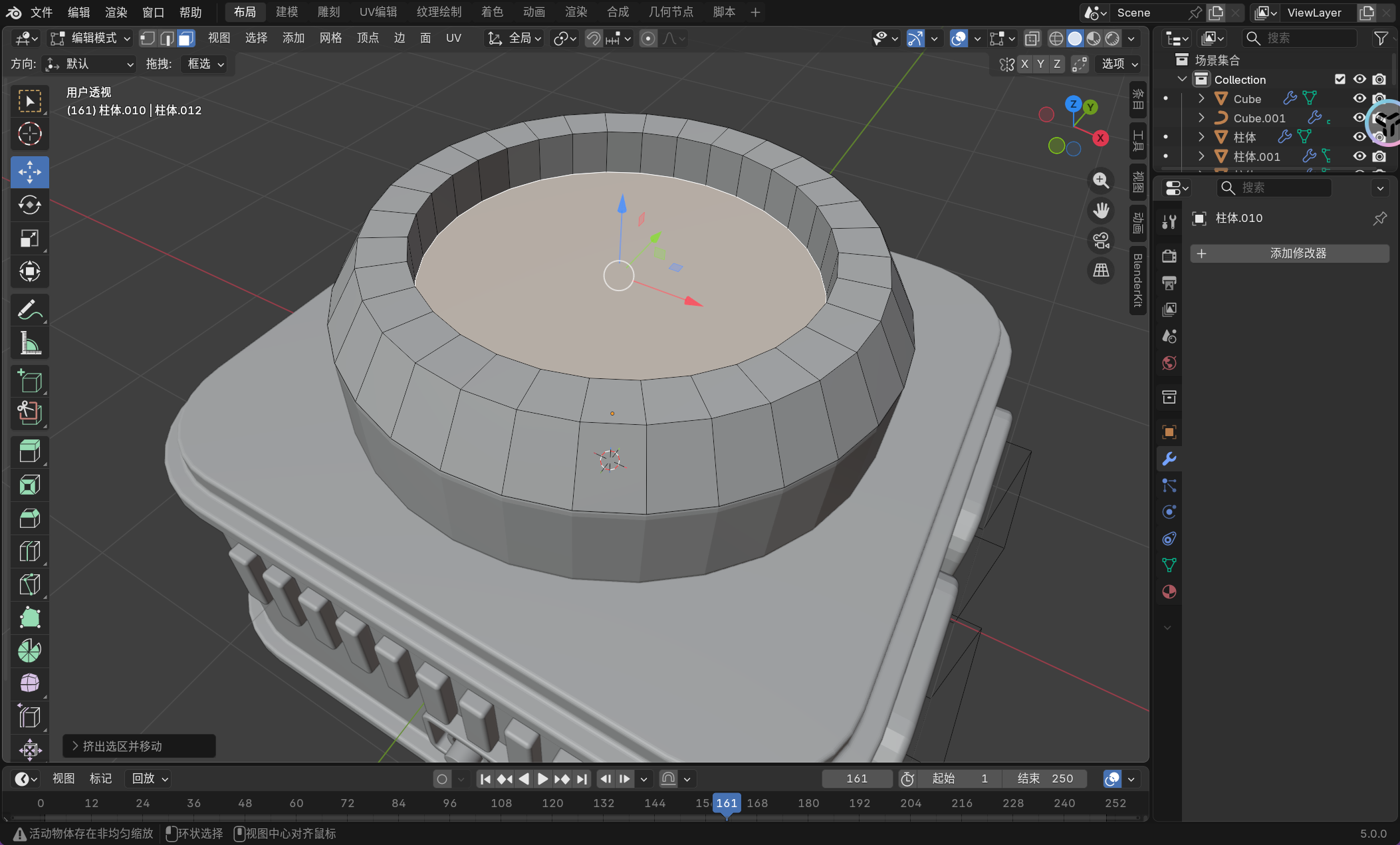Select the Annotate pencil tool

[x=29, y=310]
